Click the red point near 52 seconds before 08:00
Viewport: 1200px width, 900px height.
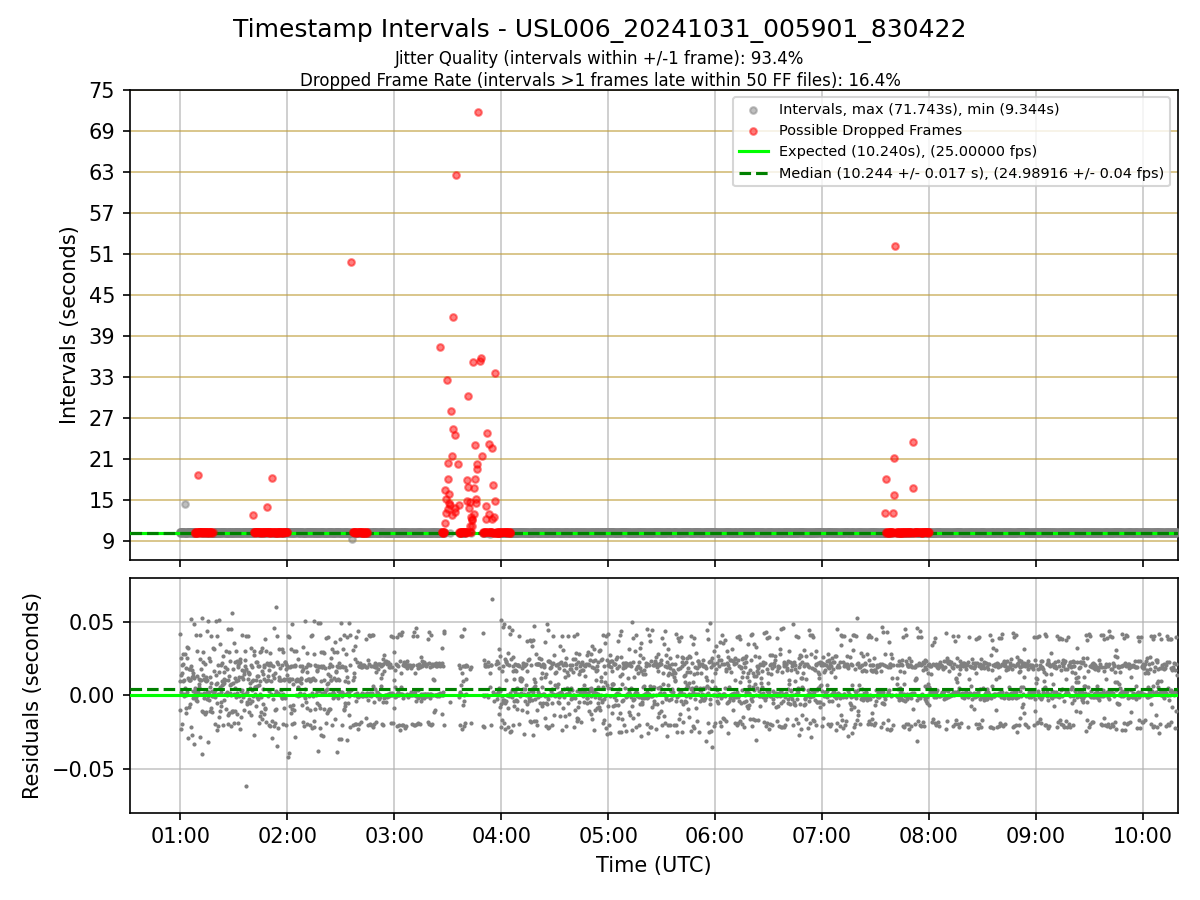pos(895,246)
